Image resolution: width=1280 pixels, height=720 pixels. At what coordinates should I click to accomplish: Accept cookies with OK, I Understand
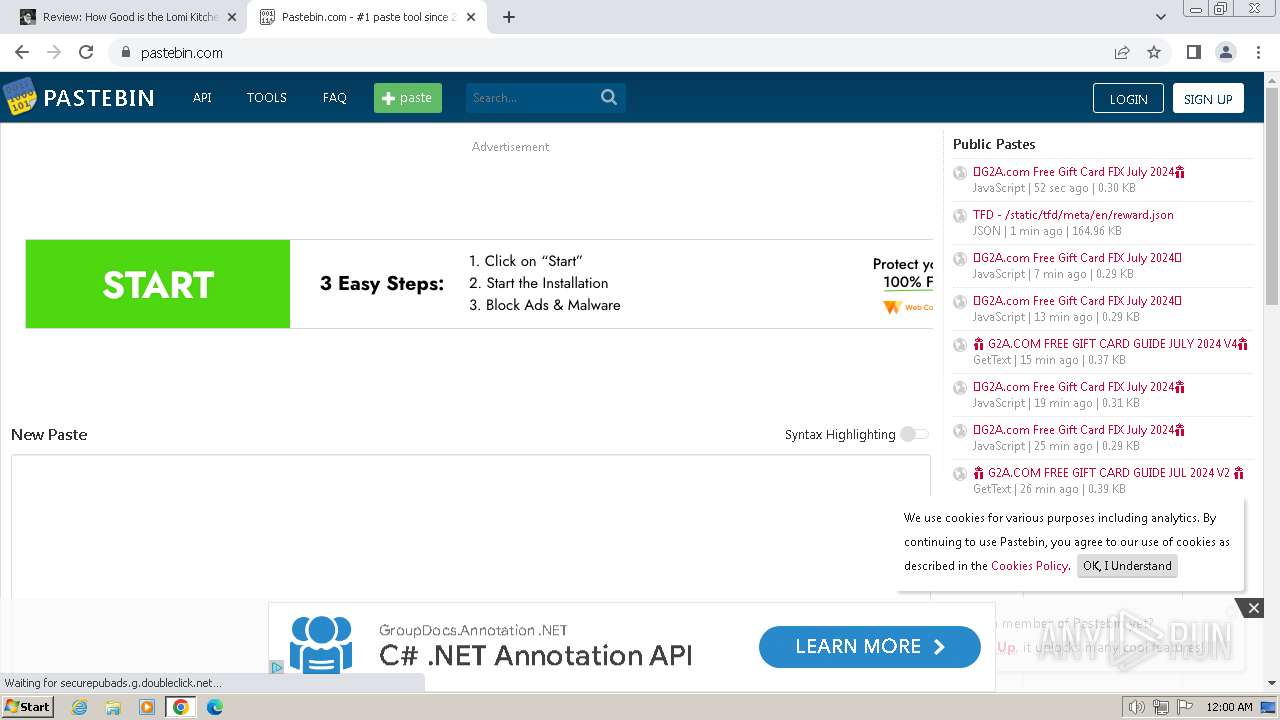click(x=1127, y=566)
